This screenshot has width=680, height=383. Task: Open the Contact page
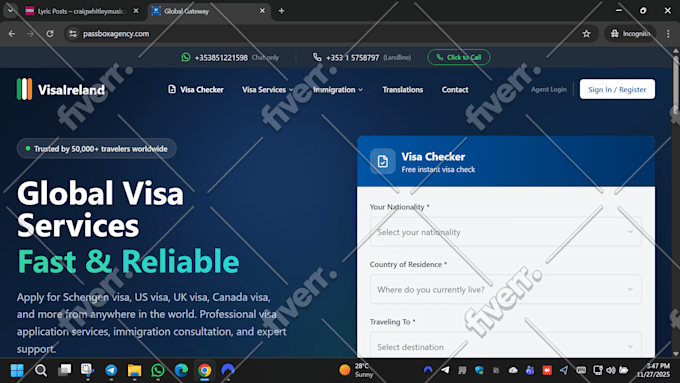coord(455,89)
